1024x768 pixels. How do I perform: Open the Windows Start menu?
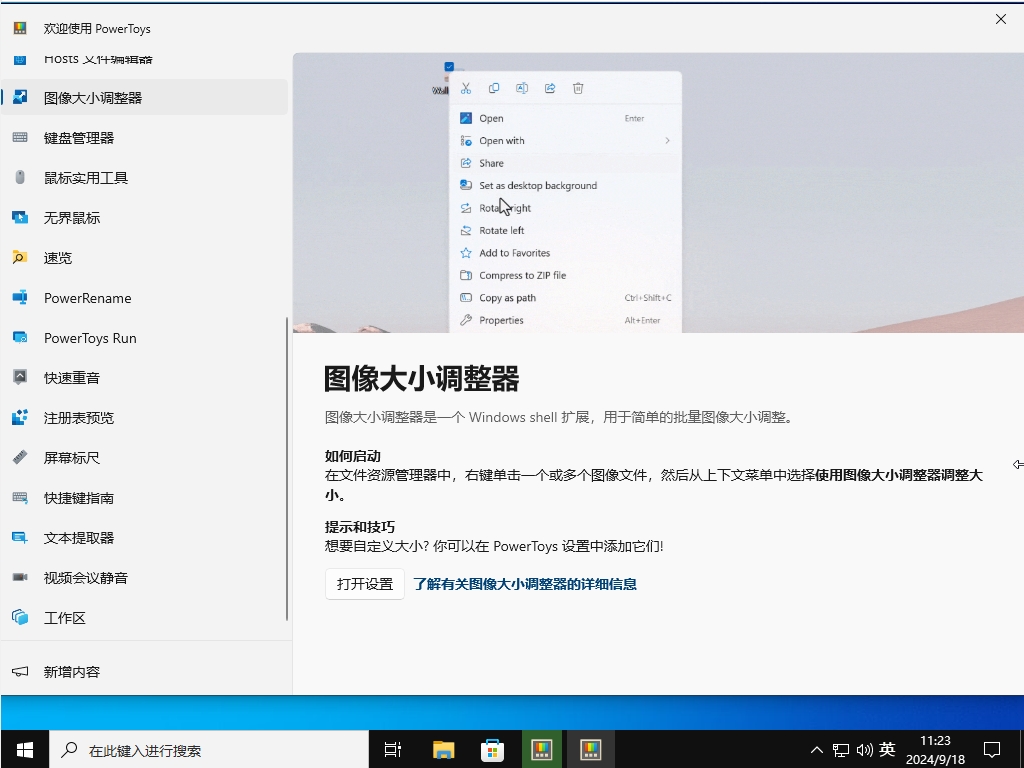25,749
